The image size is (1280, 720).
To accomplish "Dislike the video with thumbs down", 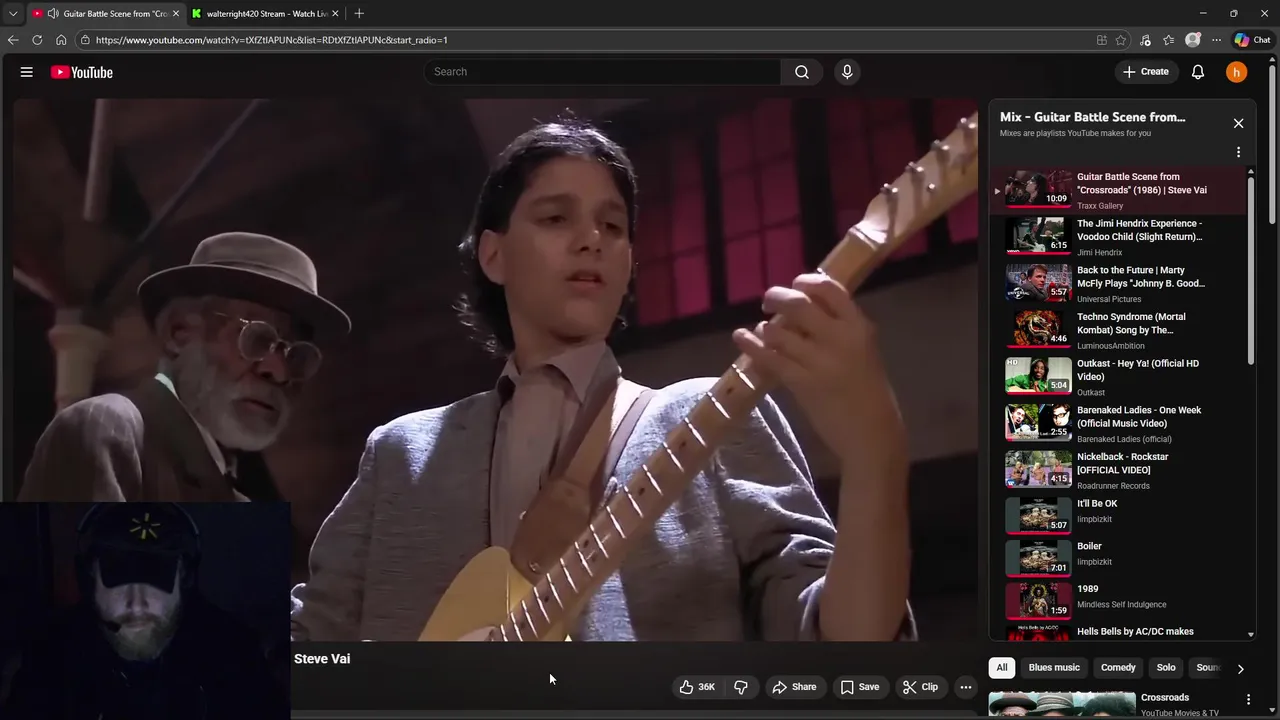I will click(x=741, y=687).
